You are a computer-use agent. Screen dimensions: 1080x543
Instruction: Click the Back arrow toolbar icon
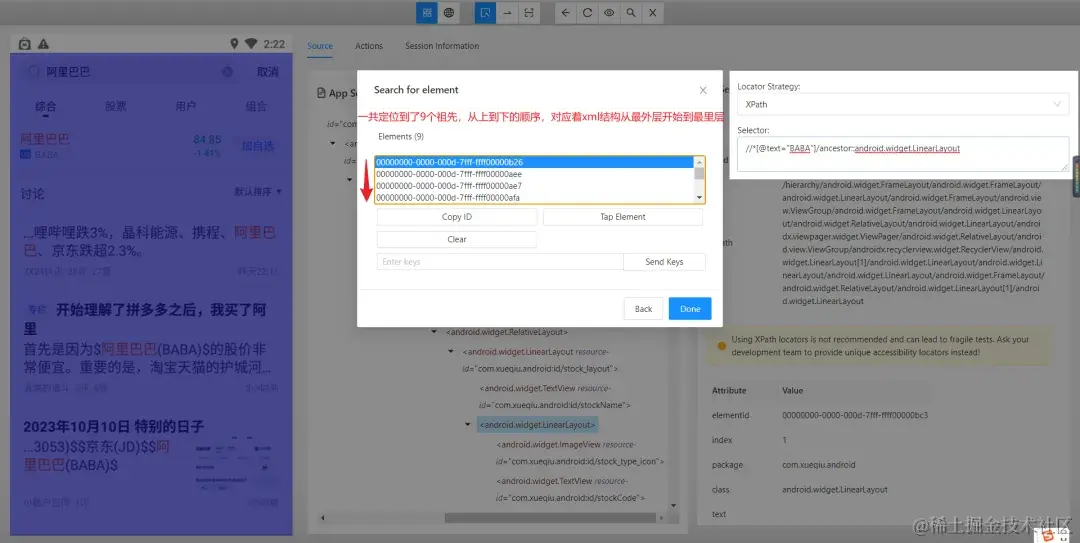point(565,12)
